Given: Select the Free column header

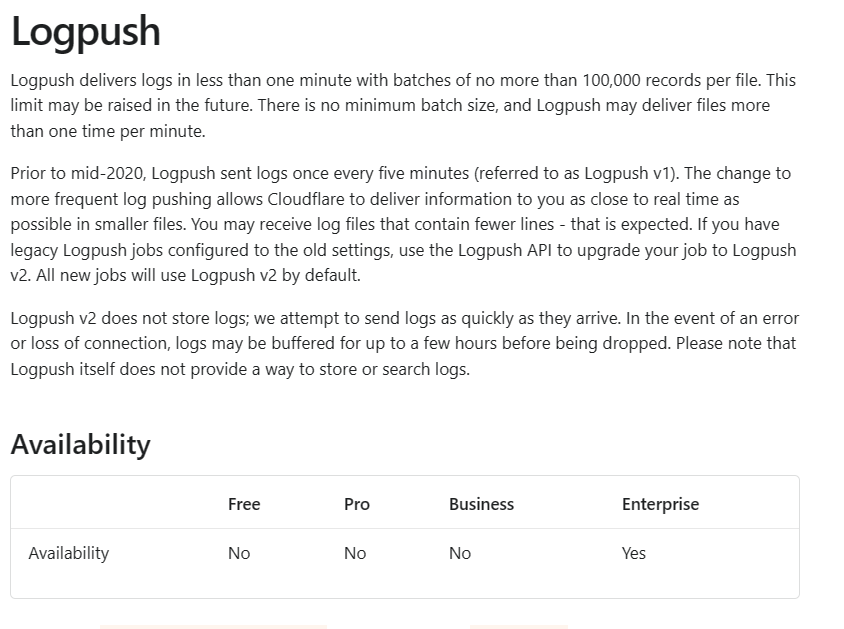Looking at the screenshot, I should coord(244,504).
